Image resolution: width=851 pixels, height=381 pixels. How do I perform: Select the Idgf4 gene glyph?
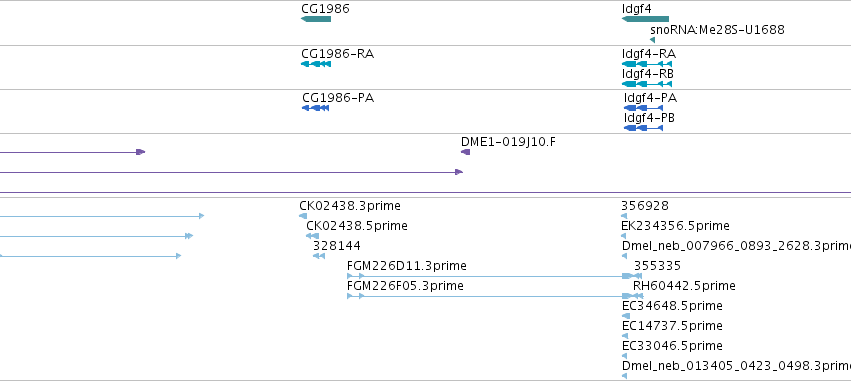pyautogui.click(x=645, y=19)
